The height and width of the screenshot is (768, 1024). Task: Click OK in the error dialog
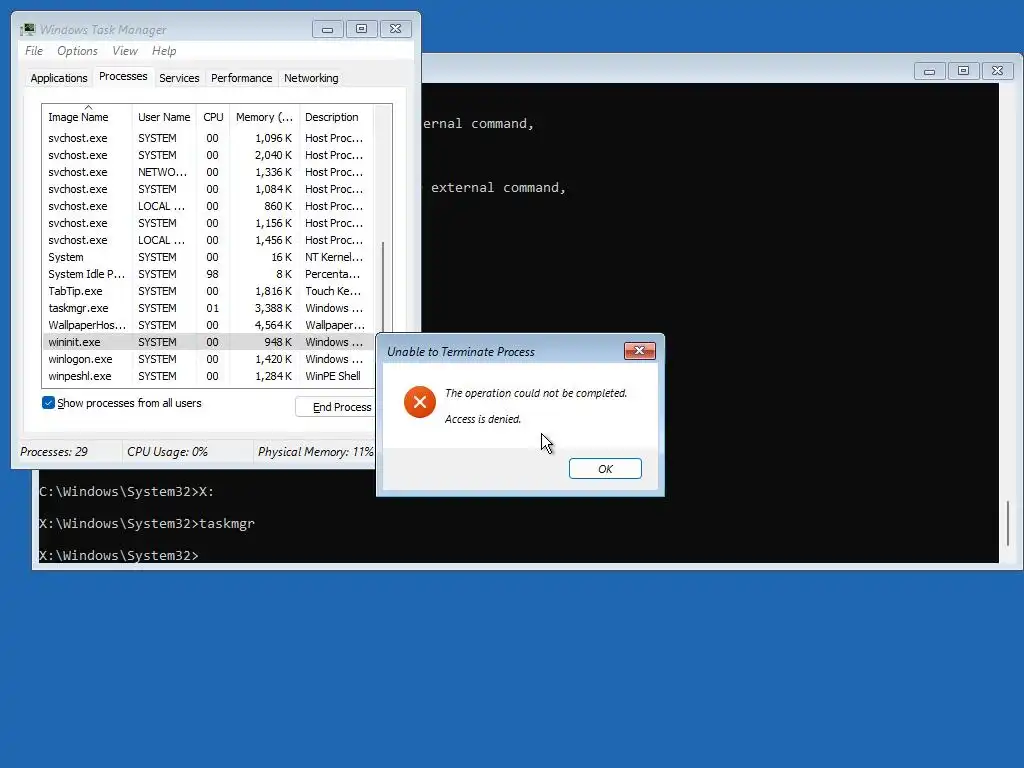(605, 469)
